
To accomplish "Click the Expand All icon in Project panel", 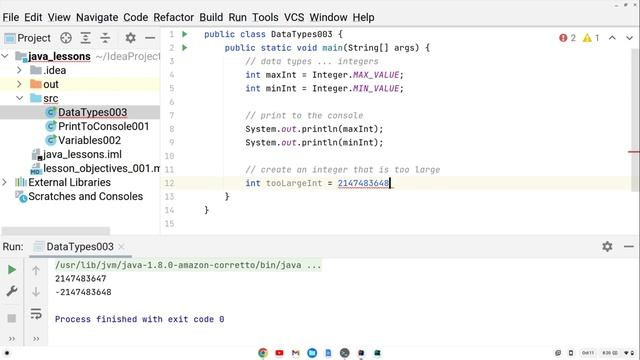I will coord(85,38).
